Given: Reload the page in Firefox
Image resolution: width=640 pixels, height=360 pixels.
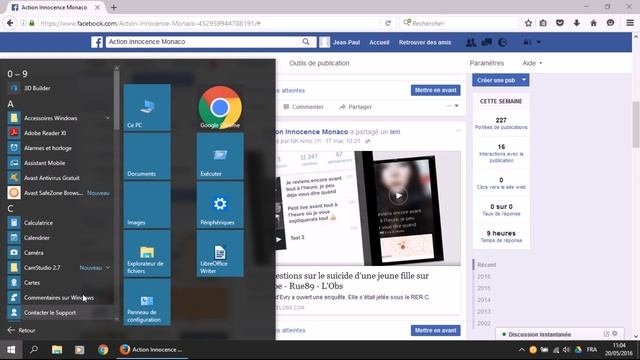Looking at the screenshot, I should point(388,23).
